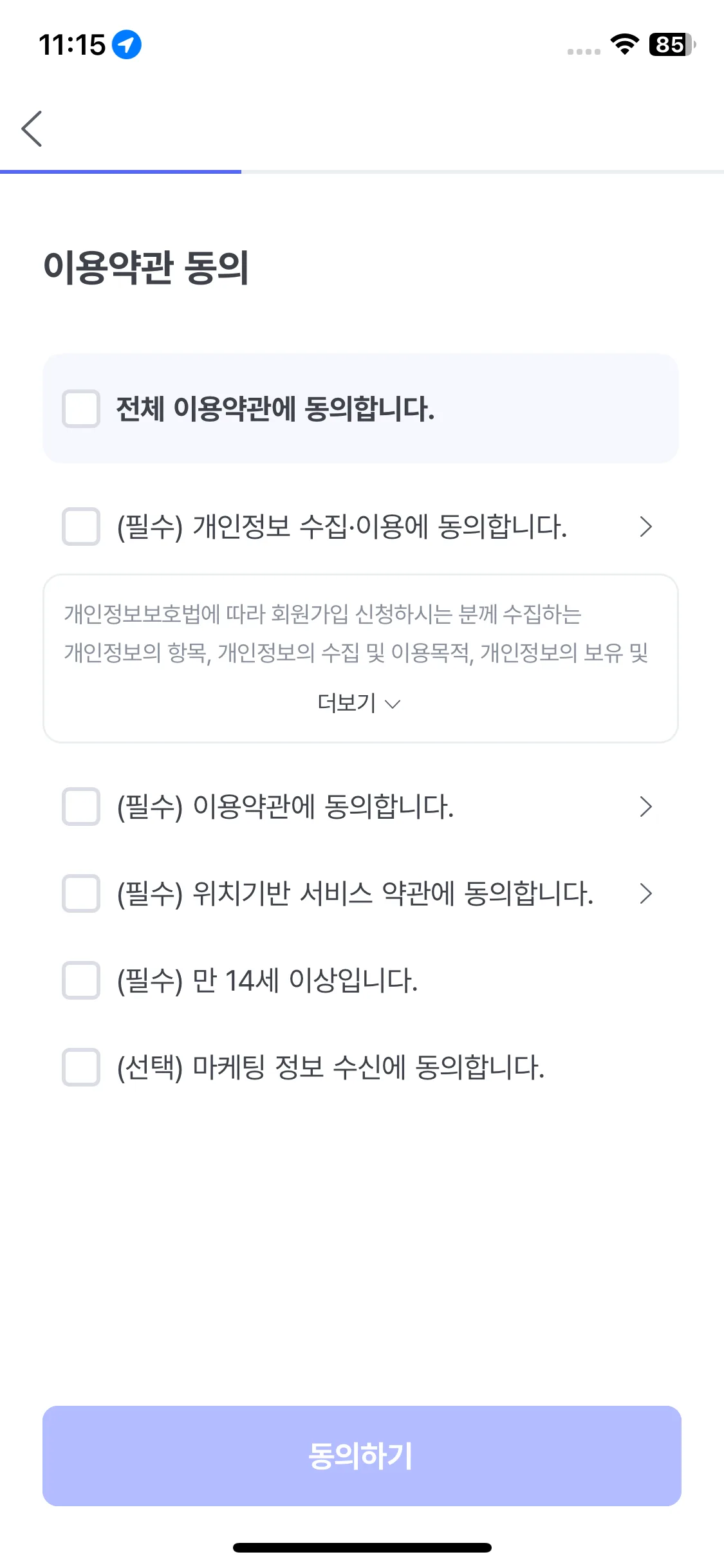Tap the Wi-Fi status icon
The image size is (724, 1568).
point(624,44)
